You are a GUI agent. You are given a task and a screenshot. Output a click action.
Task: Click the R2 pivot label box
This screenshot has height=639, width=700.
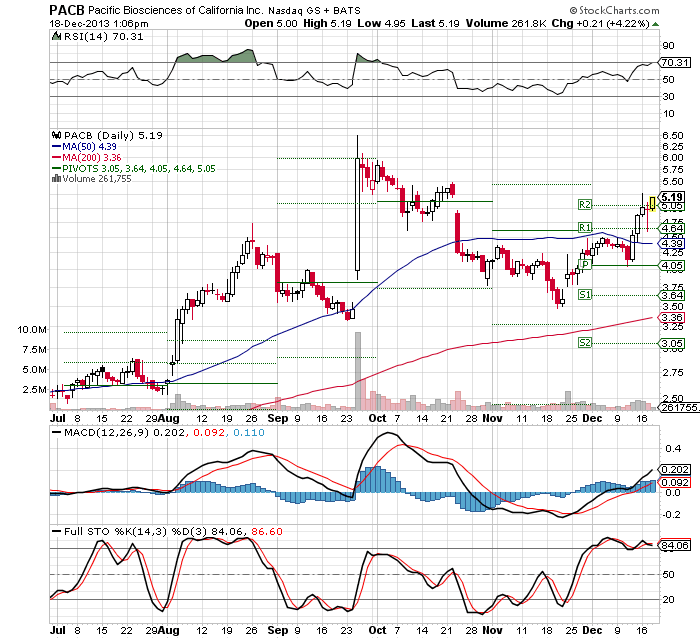(584, 205)
